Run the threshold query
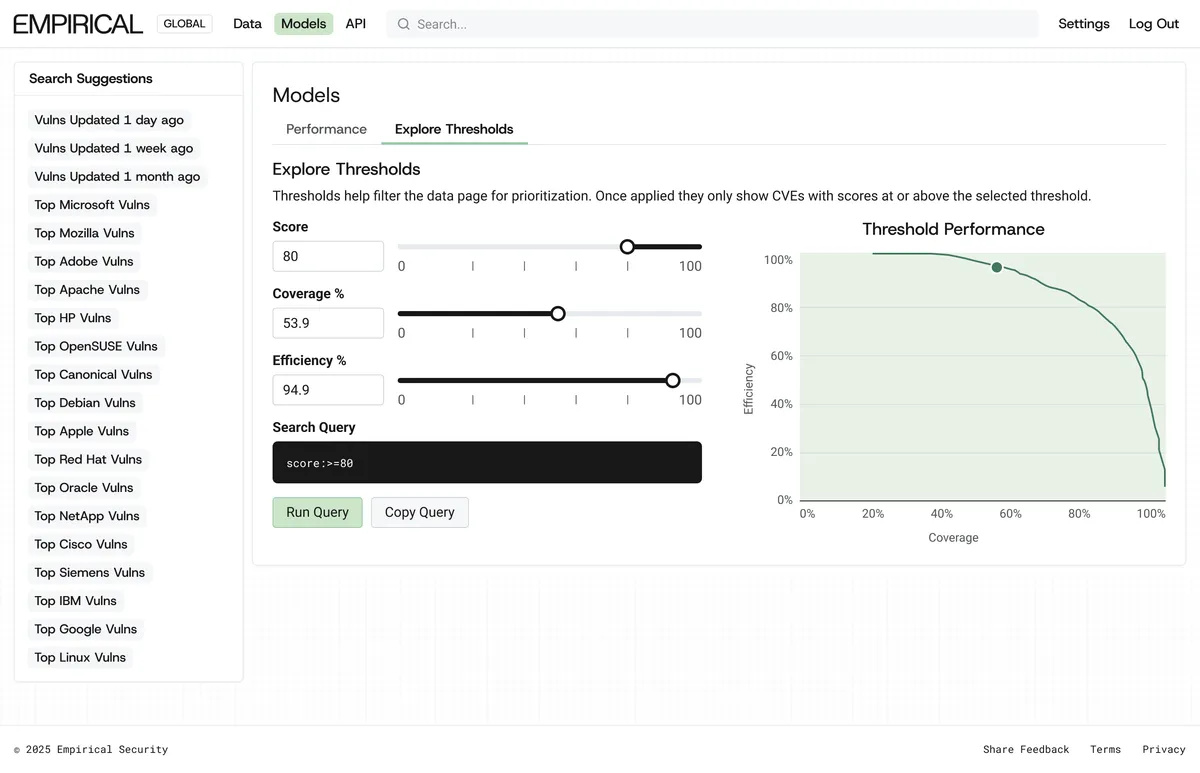Image resolution: width=1200 pixels, height=773 pixels. coord(317,511)
